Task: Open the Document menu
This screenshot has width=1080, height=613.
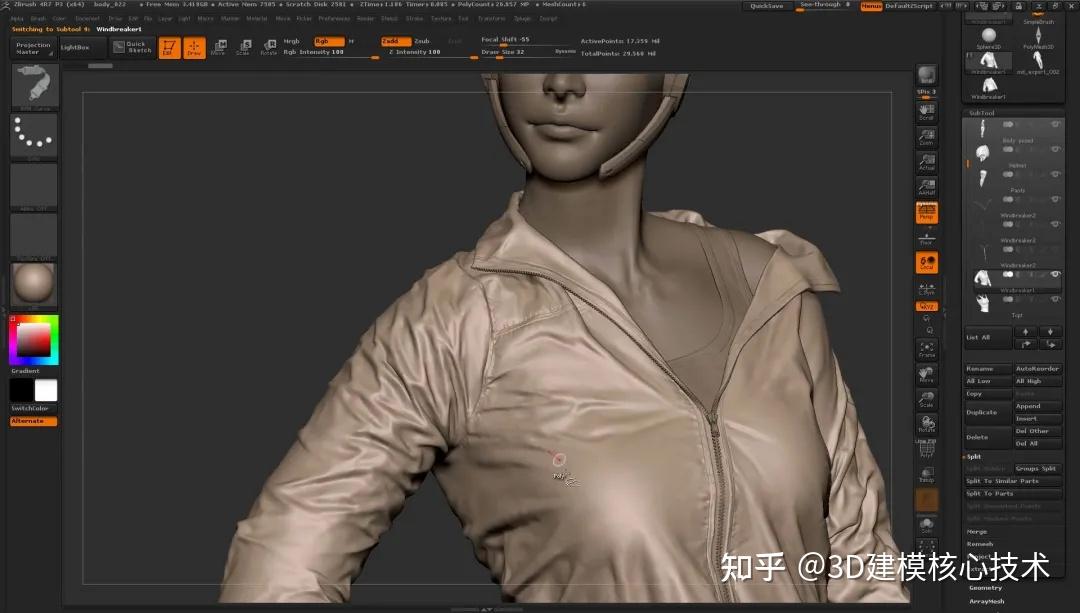Action: click(x=87, y=19)
